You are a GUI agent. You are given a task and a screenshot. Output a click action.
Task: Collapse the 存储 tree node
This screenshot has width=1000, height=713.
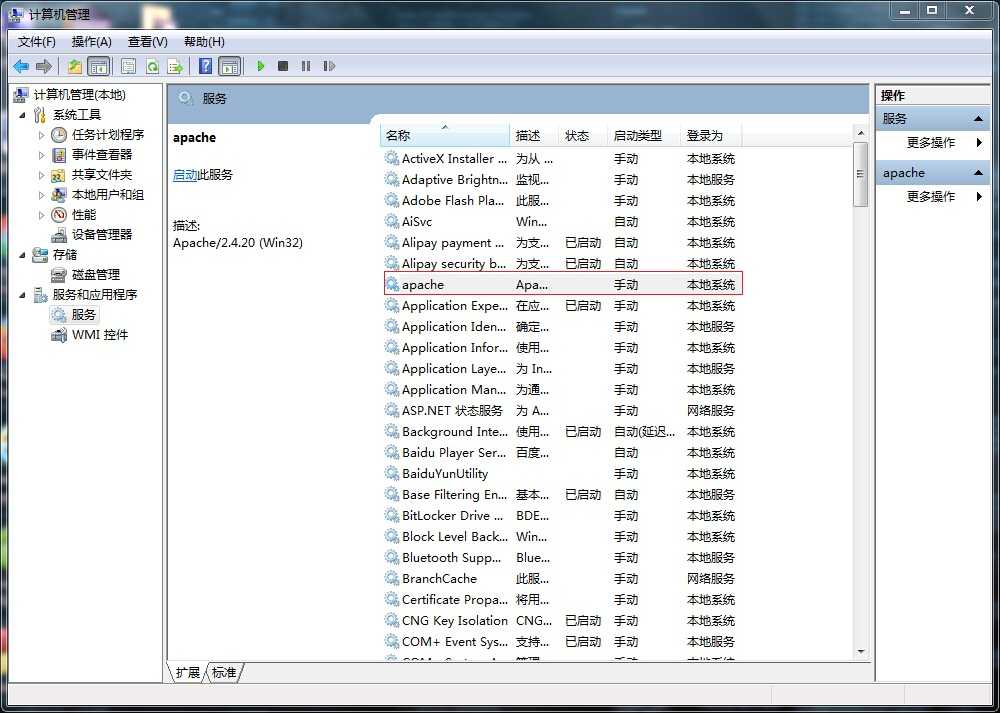coord(22,255)
